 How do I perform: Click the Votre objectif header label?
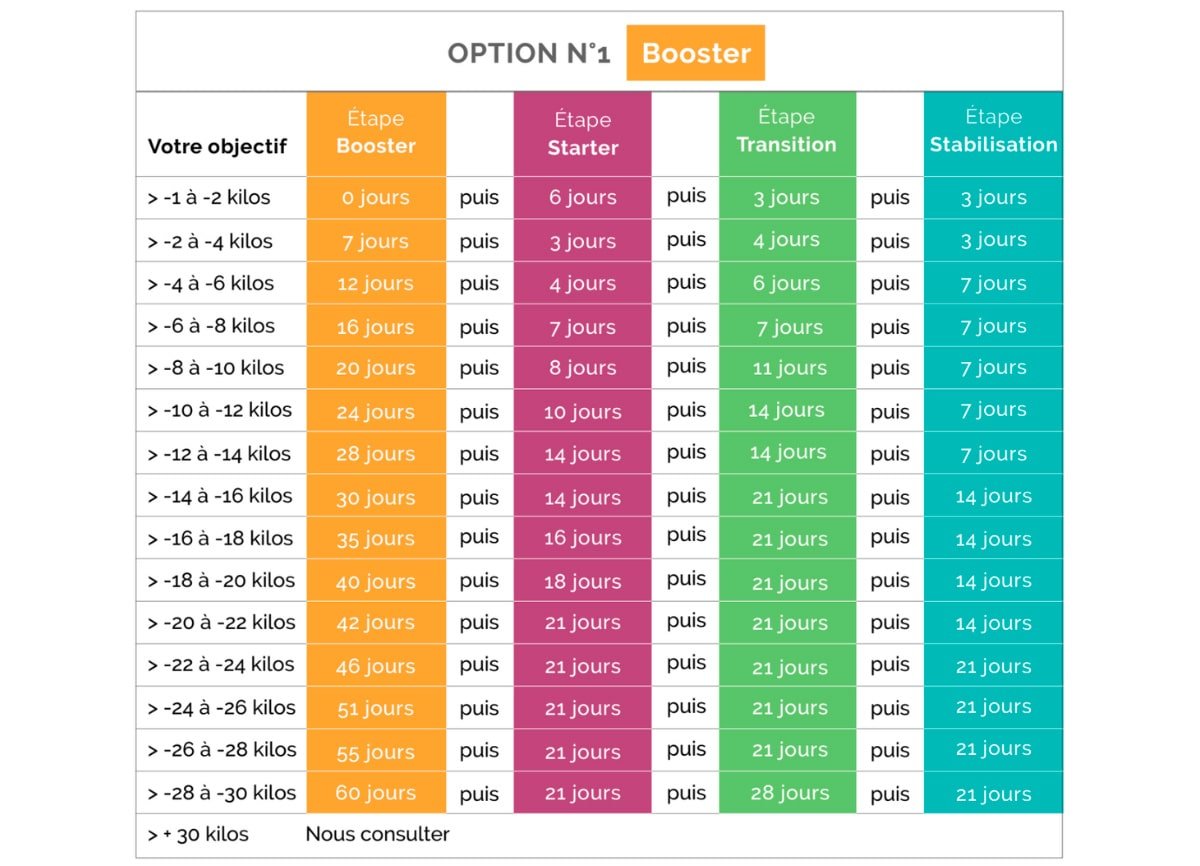217,146
